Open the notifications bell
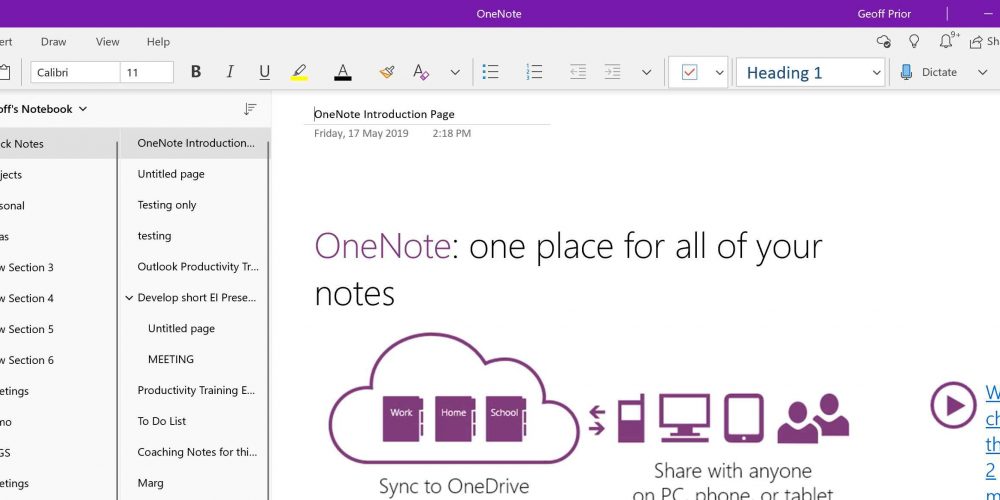The height and width of the screenshot is (500, 1000). [x=947, y=41]
